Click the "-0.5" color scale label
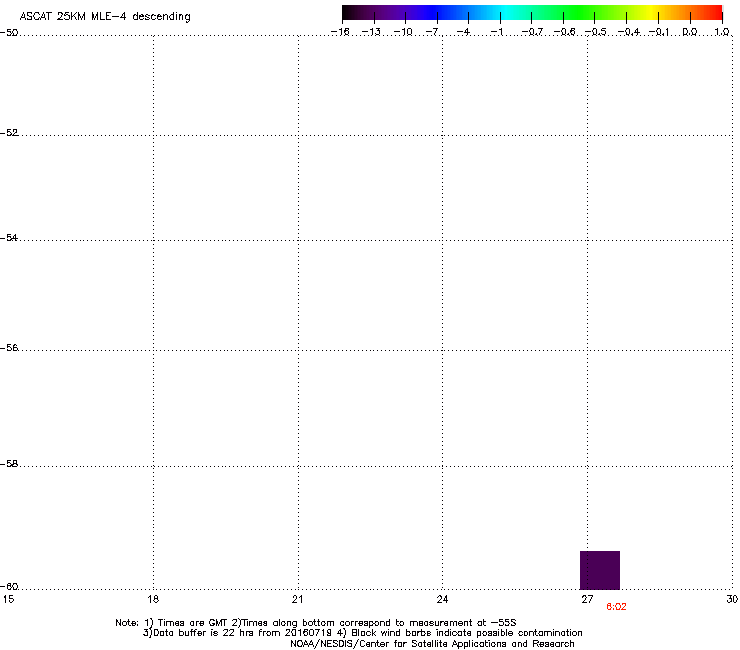Screen dimensions: 740x650 pyautogui.click(x=595, y=32)
